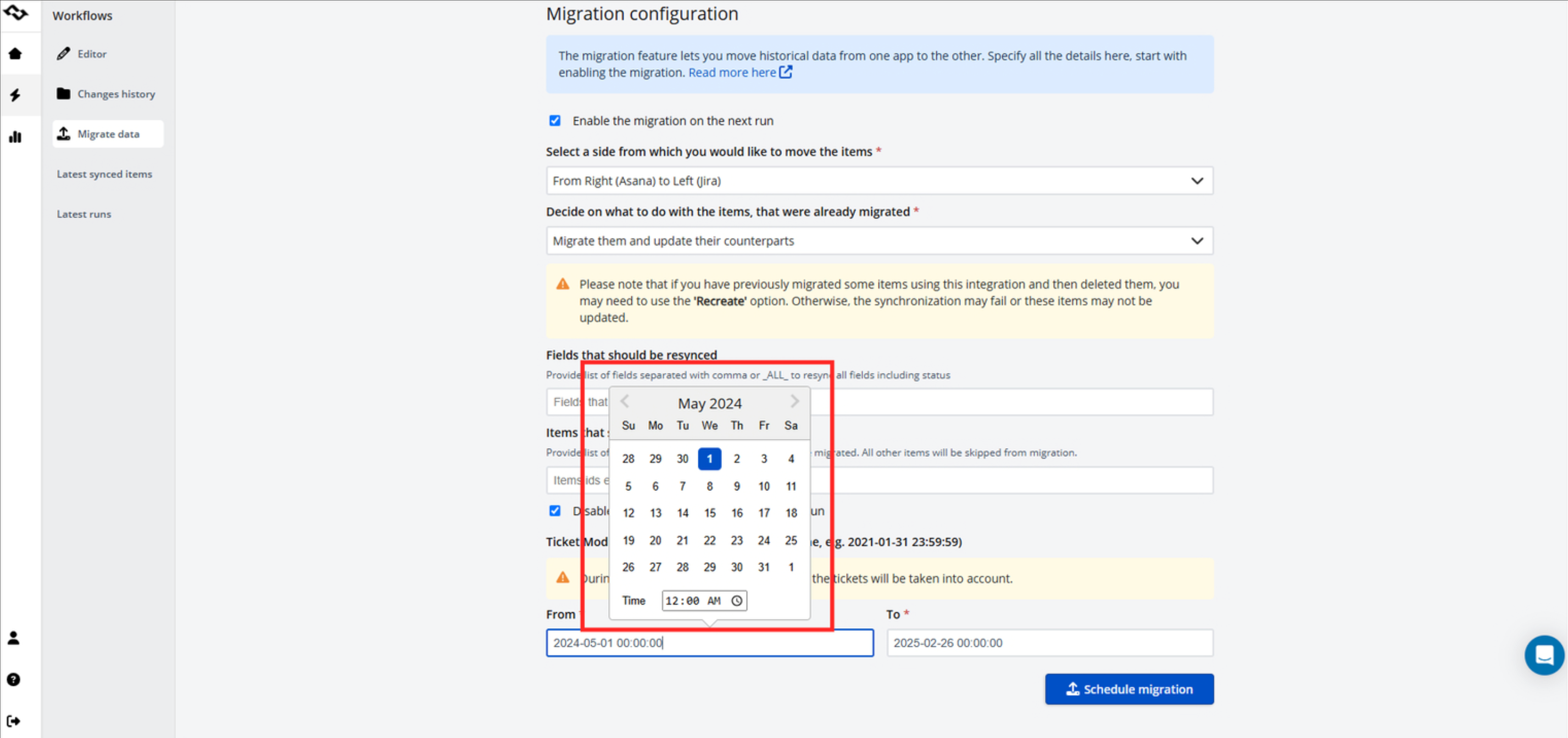Open the already migrated items dropdown
The width and height of the screenshot is (1568, 738).
click(879, 241)
